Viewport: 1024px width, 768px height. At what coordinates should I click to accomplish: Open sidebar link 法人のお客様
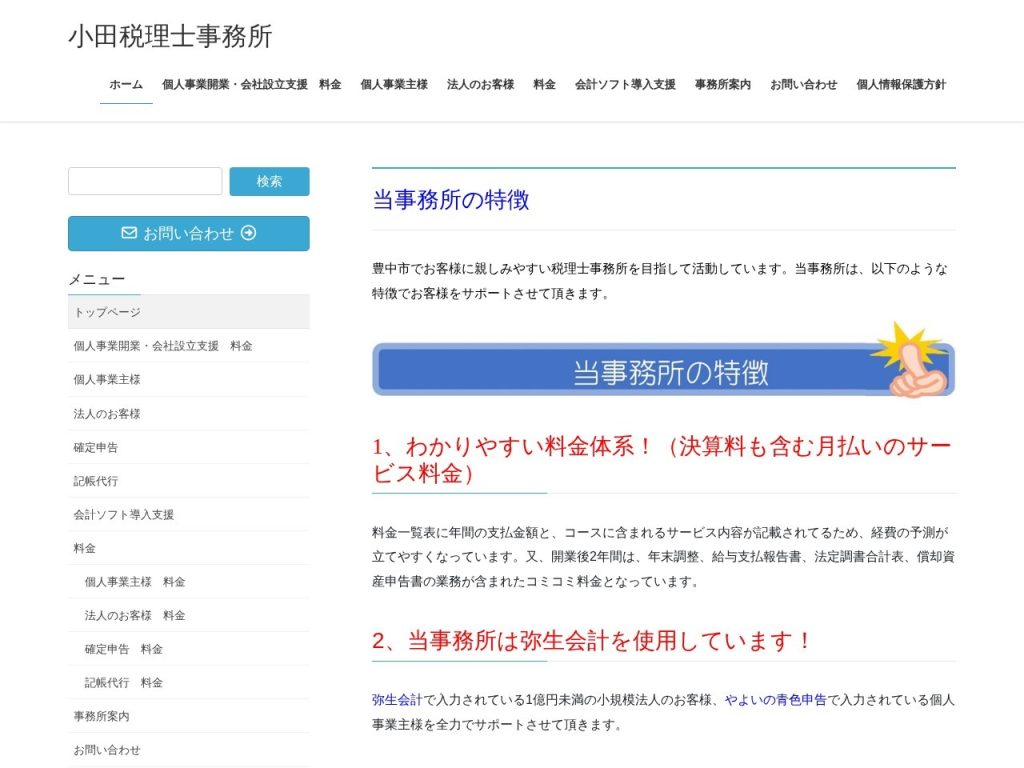pos(189,413)
